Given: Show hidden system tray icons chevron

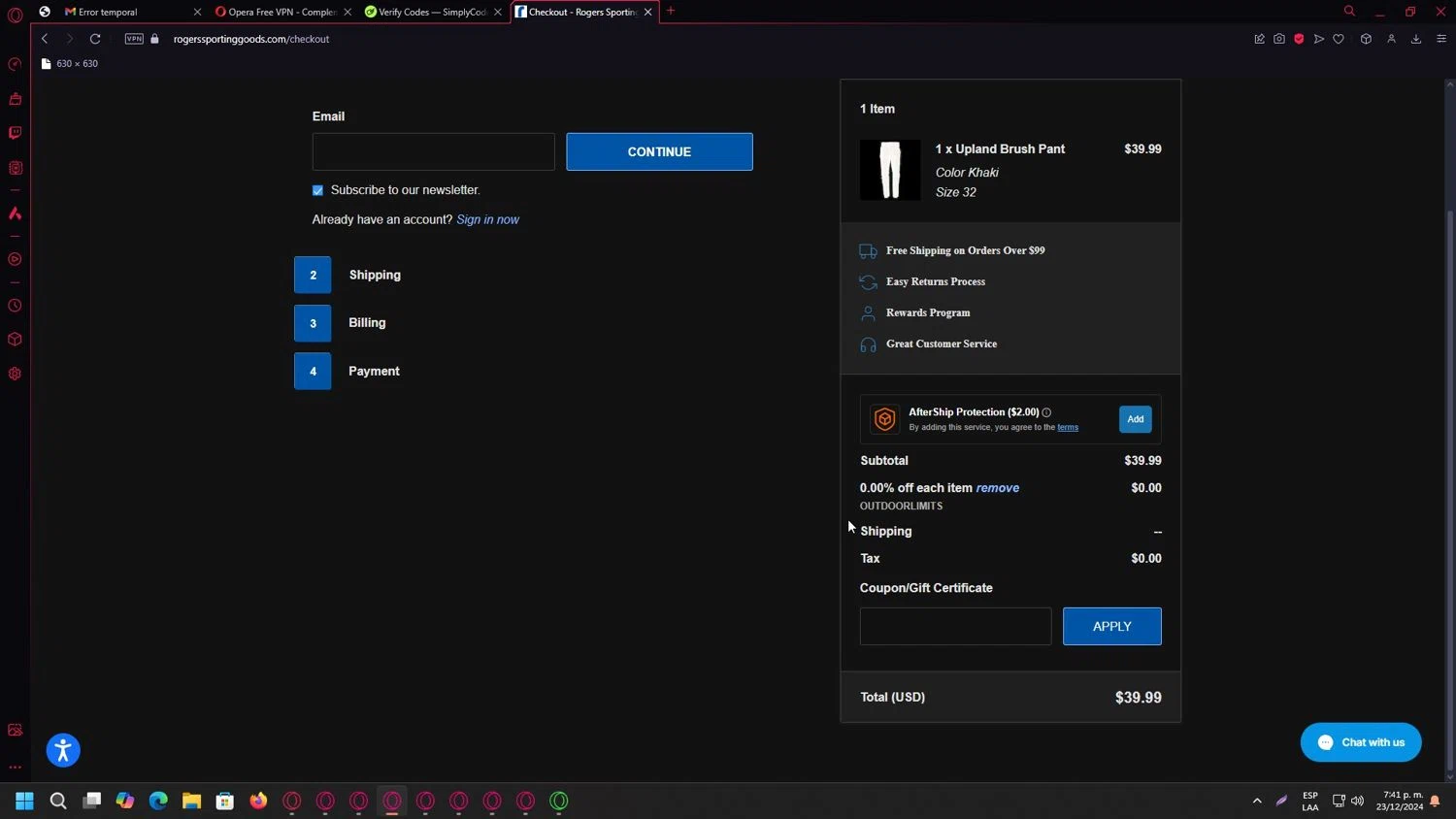Looking at the screenshot, I should click(1257, 801).
